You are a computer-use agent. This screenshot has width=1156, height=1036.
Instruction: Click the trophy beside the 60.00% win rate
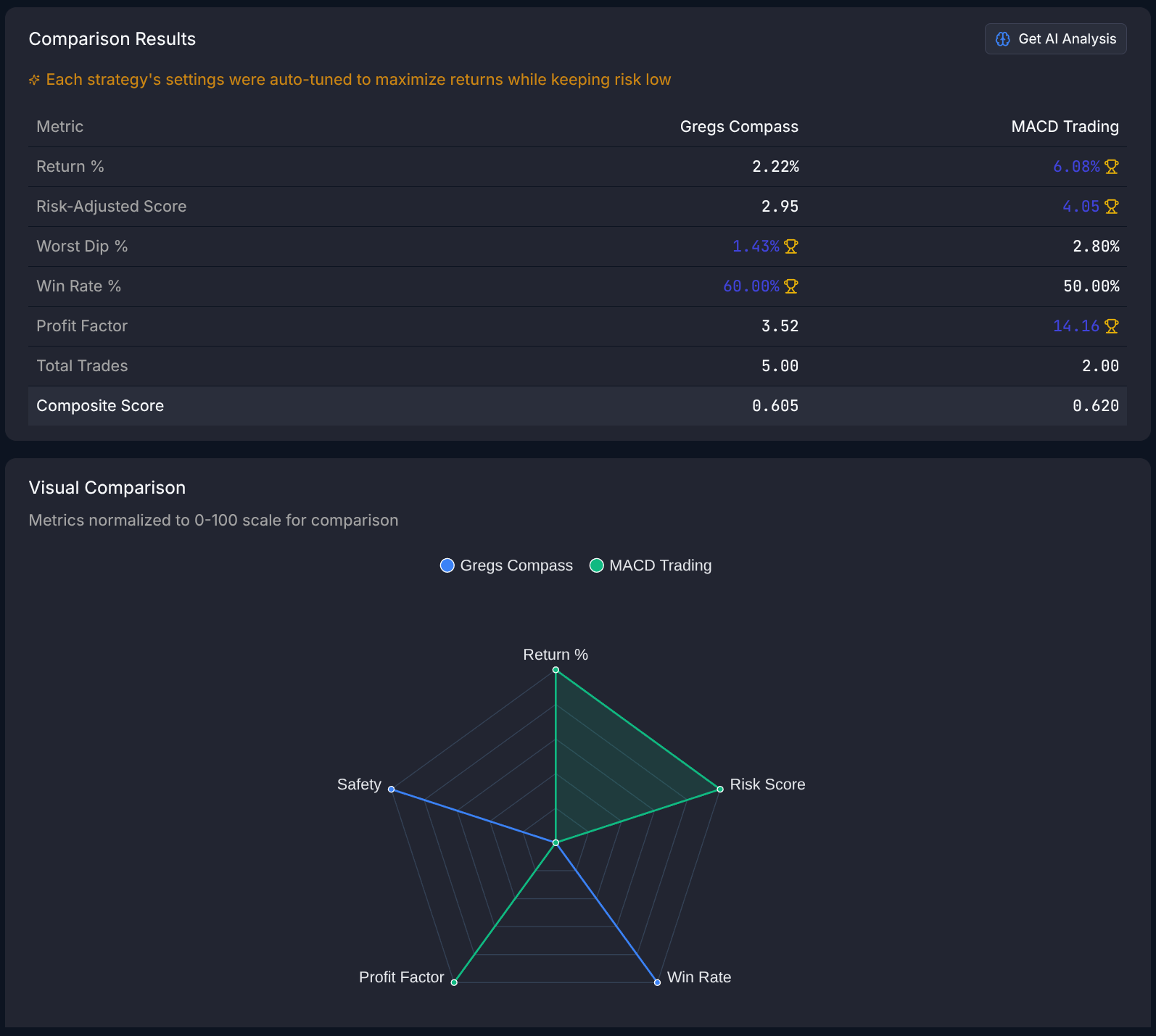(x=791, y=286)
